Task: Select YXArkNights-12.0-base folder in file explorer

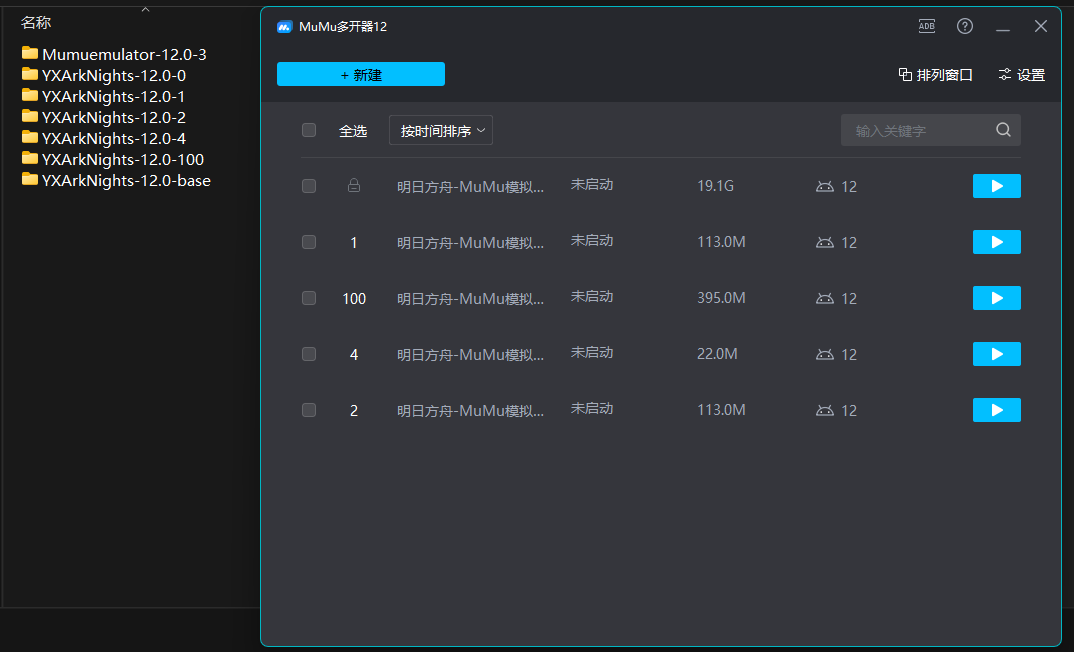Action: coord(116,180)
